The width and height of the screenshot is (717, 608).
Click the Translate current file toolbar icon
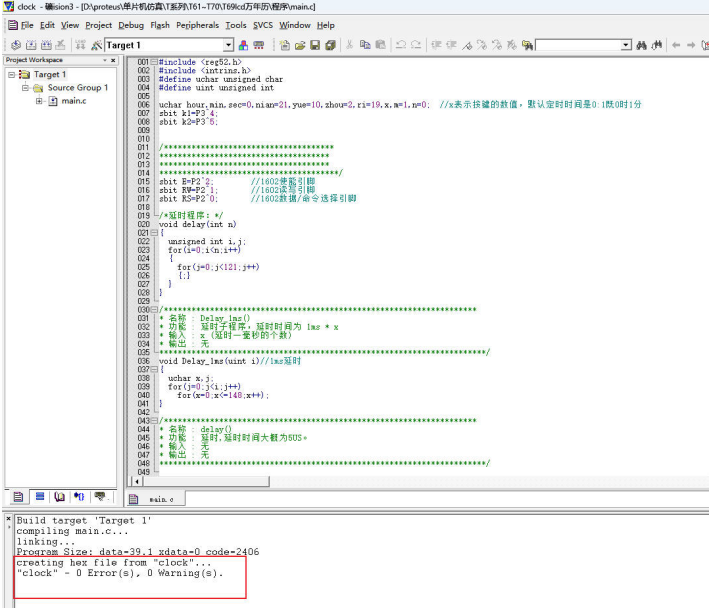pos(16,45)
